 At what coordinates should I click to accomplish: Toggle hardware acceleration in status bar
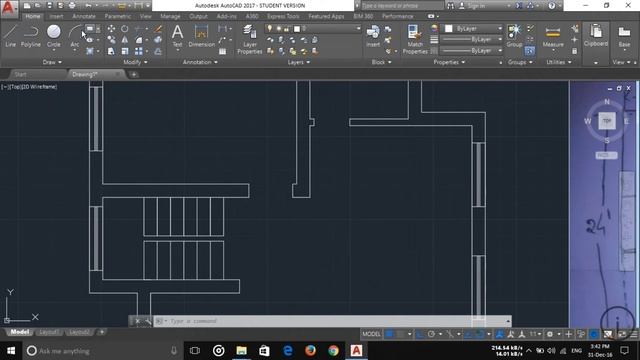[x=594, y=334]
